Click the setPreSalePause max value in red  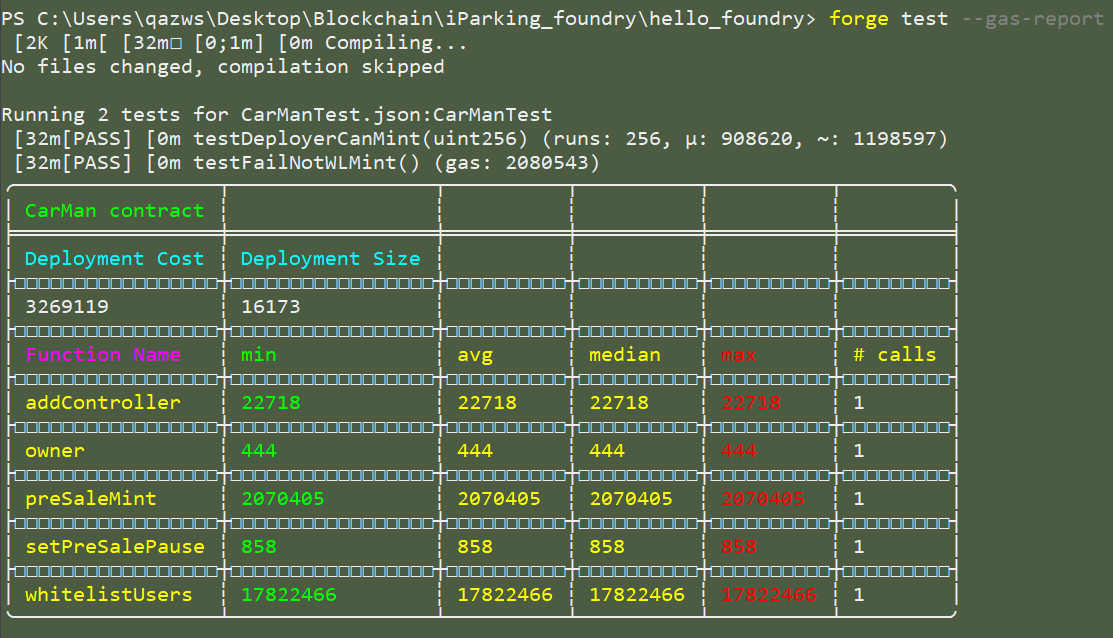pos(738,546)
